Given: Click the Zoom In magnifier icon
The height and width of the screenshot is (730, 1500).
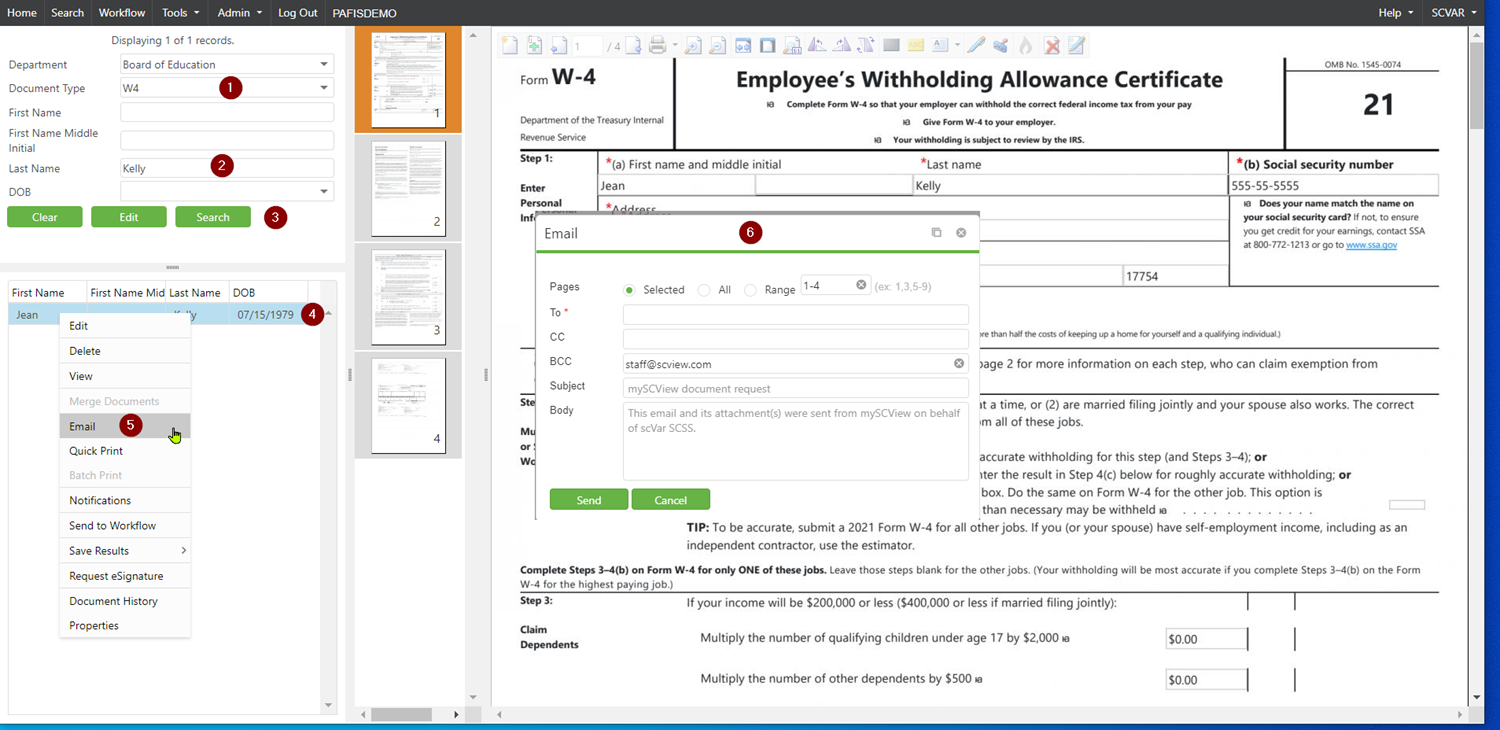Looking at the screenshot, I should point(692,46).
